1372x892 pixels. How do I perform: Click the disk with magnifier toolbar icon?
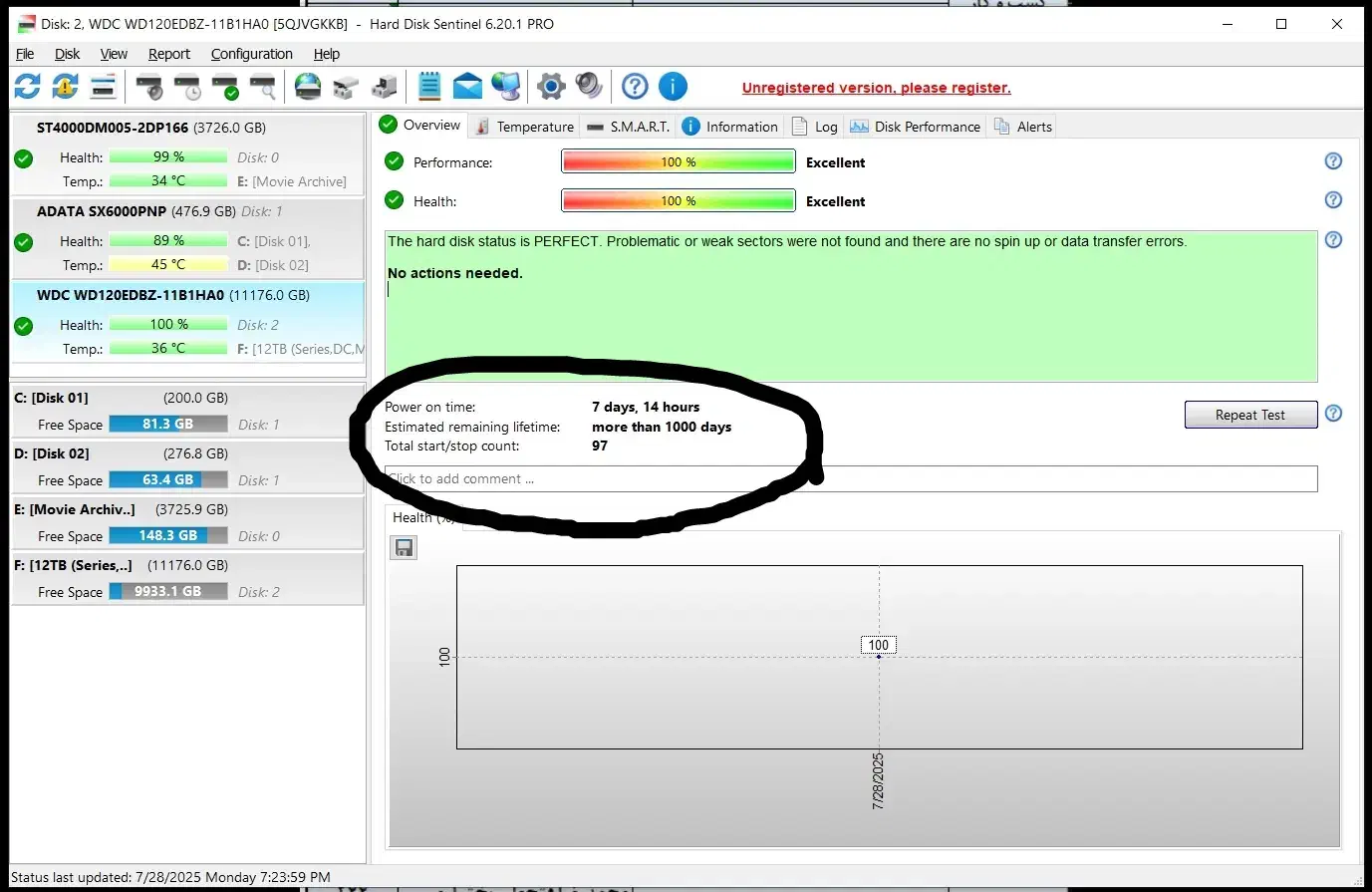263,87
